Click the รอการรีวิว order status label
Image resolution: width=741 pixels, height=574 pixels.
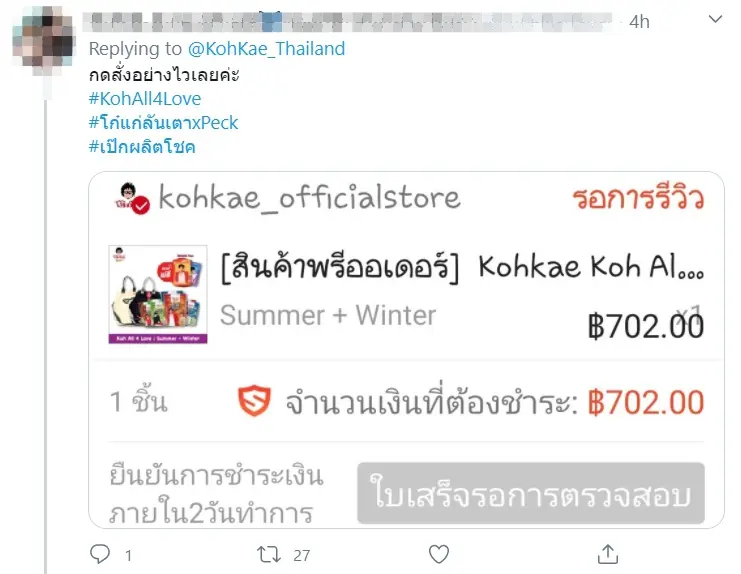pyautogui.click(x=638, y=198)
